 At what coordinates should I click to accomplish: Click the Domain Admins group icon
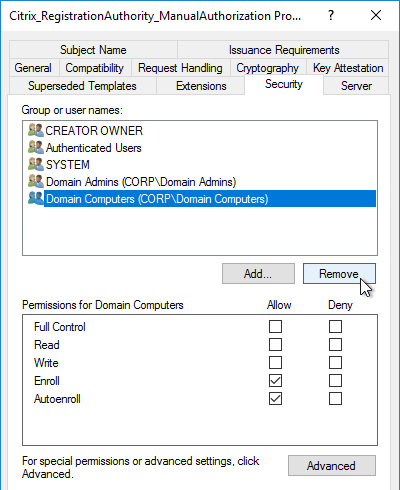36,181
